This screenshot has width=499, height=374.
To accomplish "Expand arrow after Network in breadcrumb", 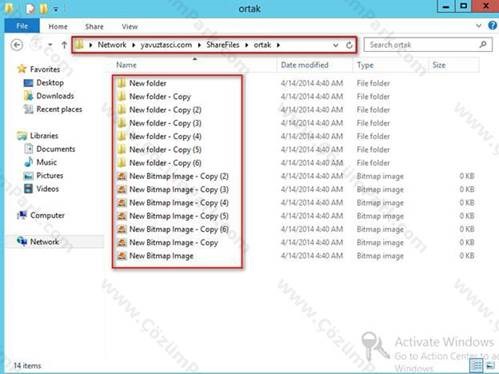I will click(x=134, y=45).
